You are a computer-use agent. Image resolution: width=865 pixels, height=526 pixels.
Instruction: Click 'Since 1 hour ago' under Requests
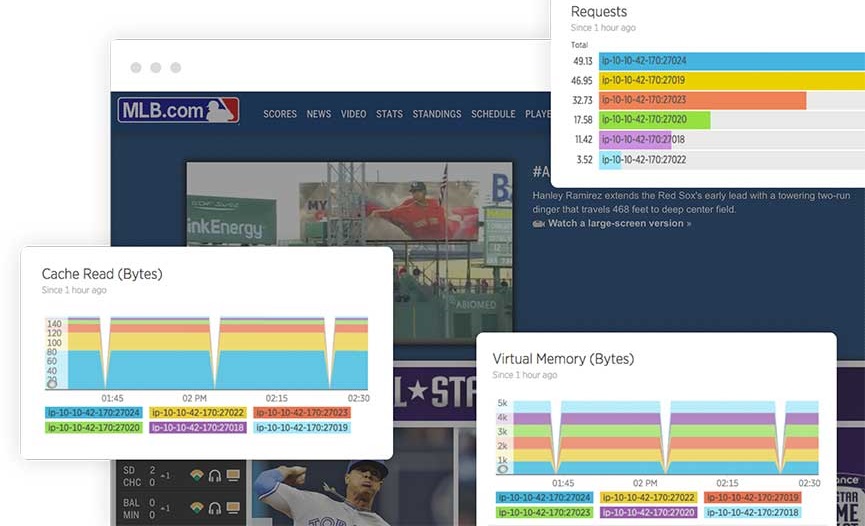(603, 28)
